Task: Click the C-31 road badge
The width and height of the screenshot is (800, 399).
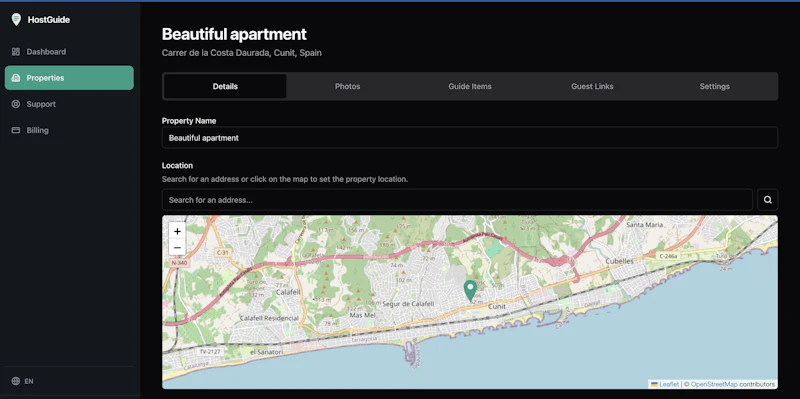Action: pos(222,252)
